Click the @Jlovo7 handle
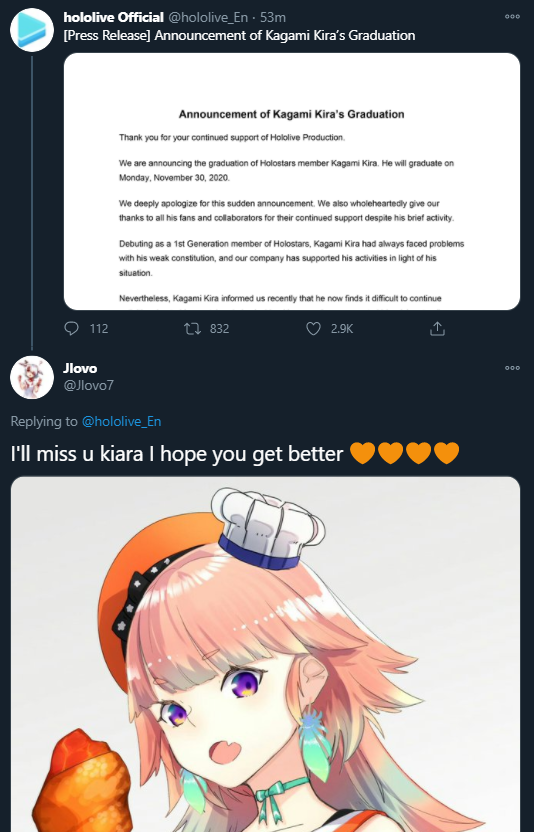The image size is (534, 832). (89, 385)
